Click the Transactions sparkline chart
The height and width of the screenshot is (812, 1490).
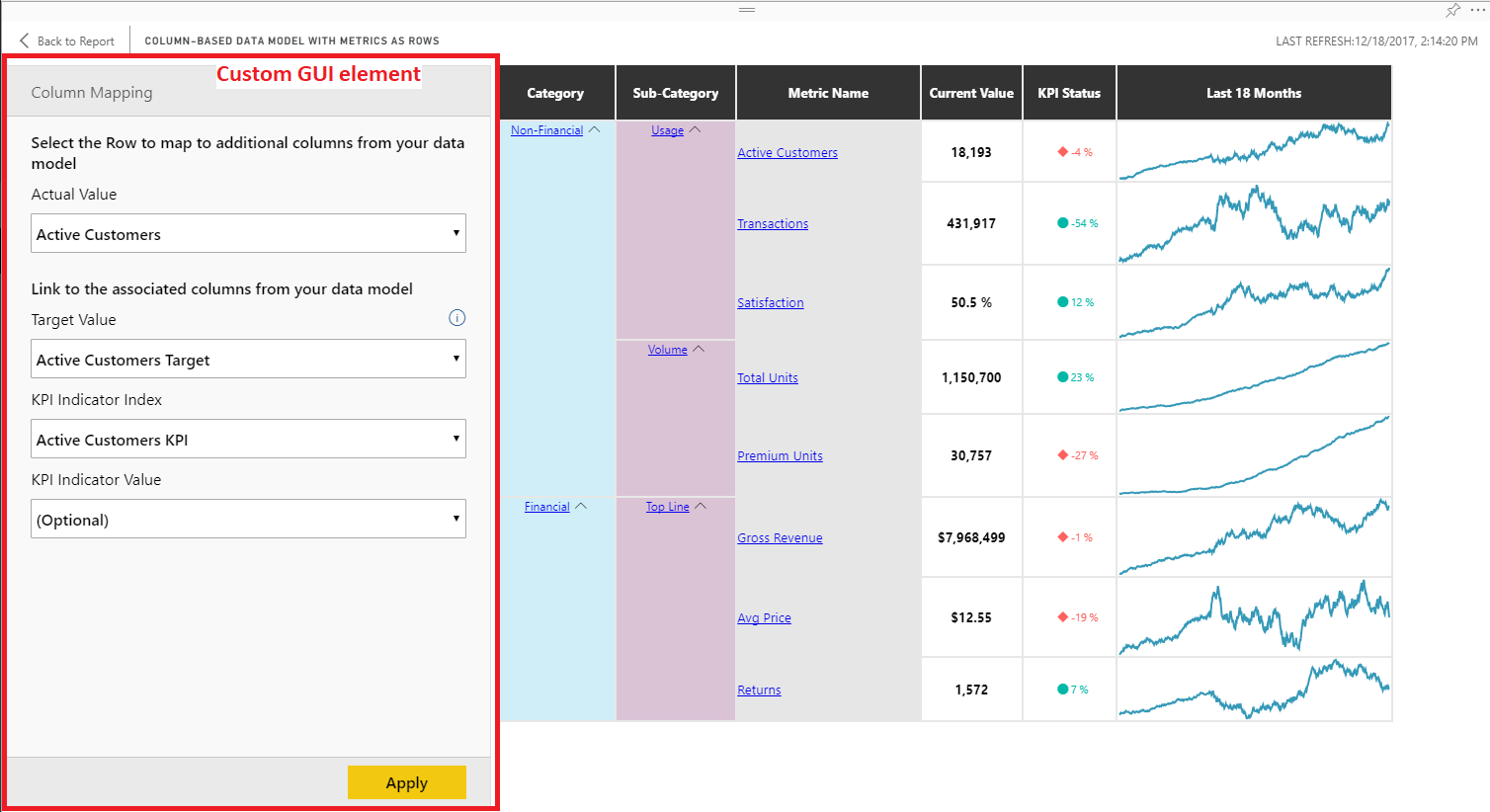pos(1254,223)
